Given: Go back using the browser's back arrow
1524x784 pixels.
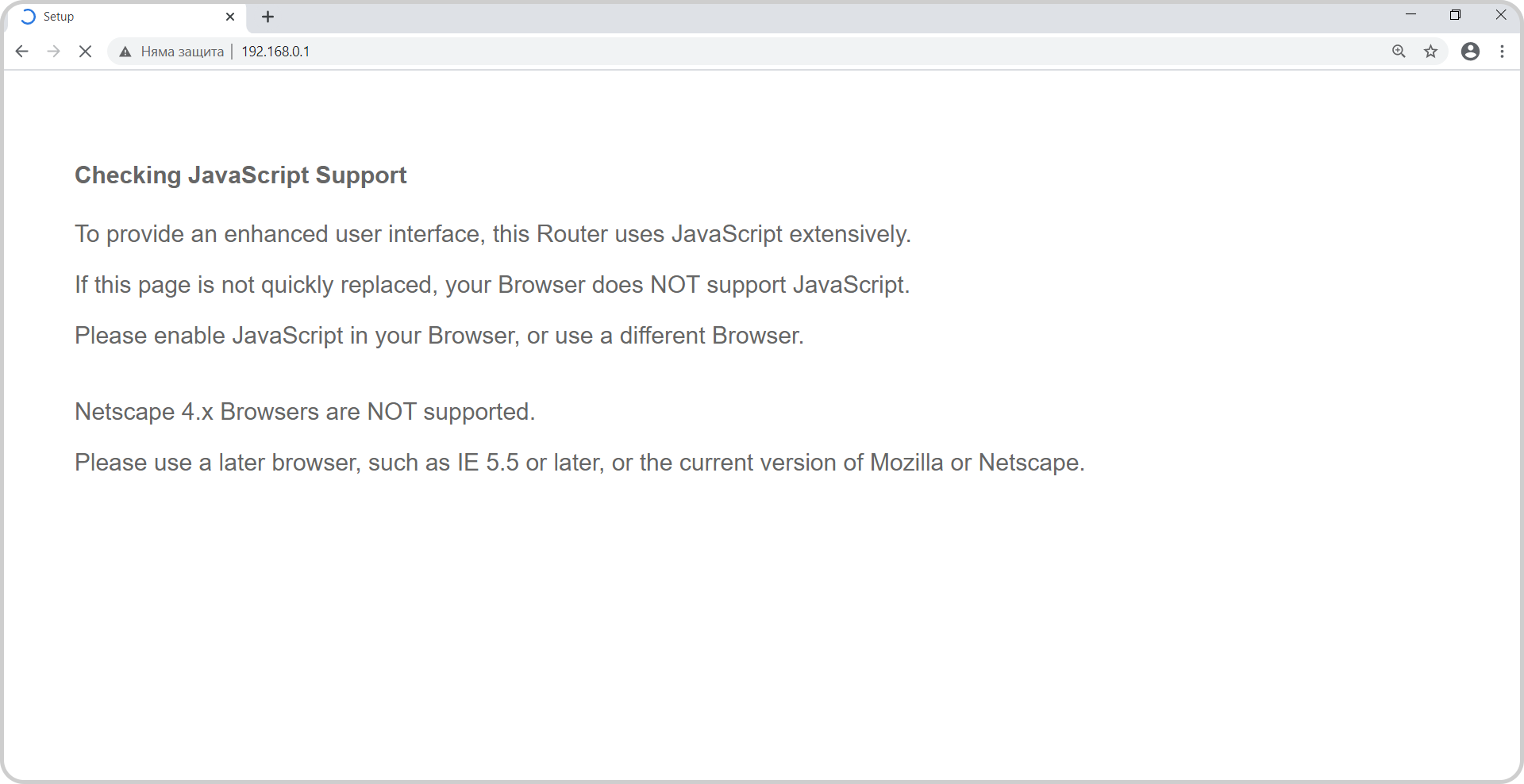Looking at the screenshot, I should point(22,52).
